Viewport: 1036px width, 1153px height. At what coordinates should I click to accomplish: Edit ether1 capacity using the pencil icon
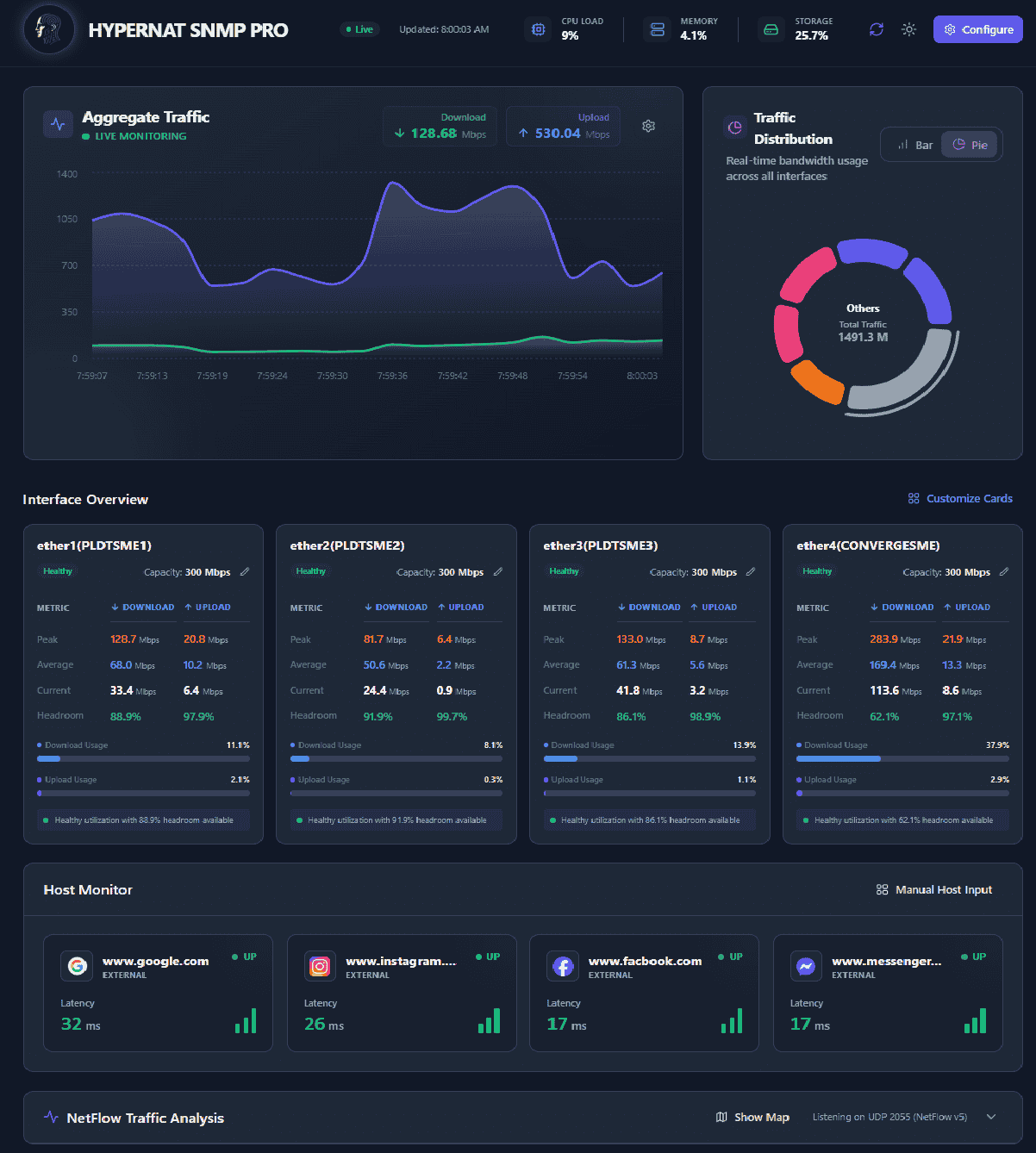246,571
